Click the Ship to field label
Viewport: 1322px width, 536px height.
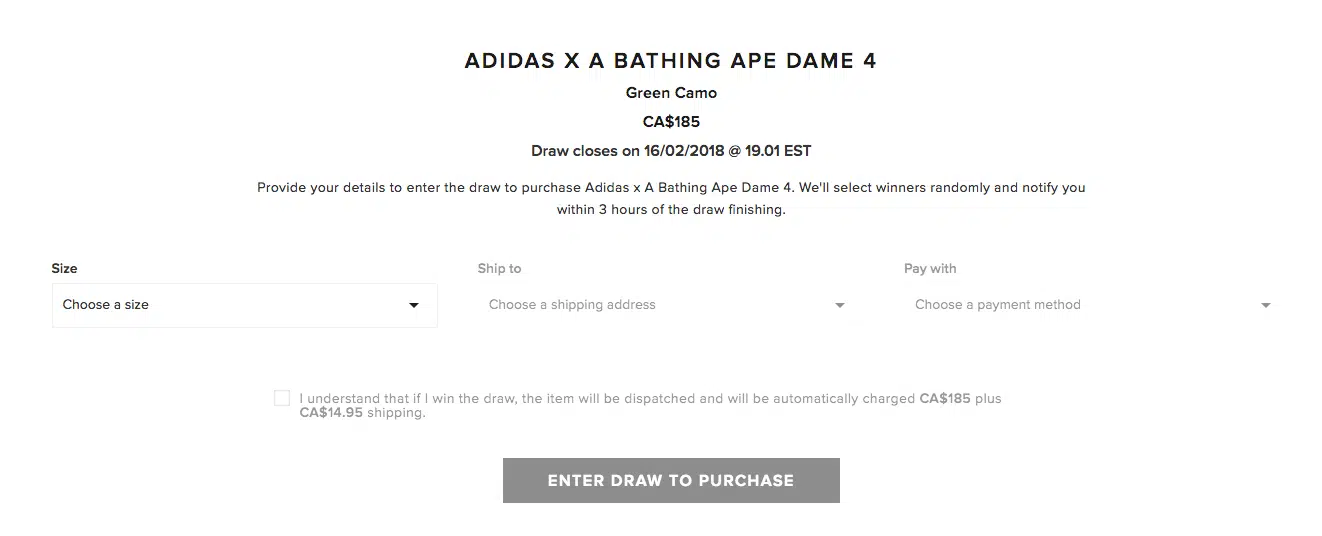499,268
